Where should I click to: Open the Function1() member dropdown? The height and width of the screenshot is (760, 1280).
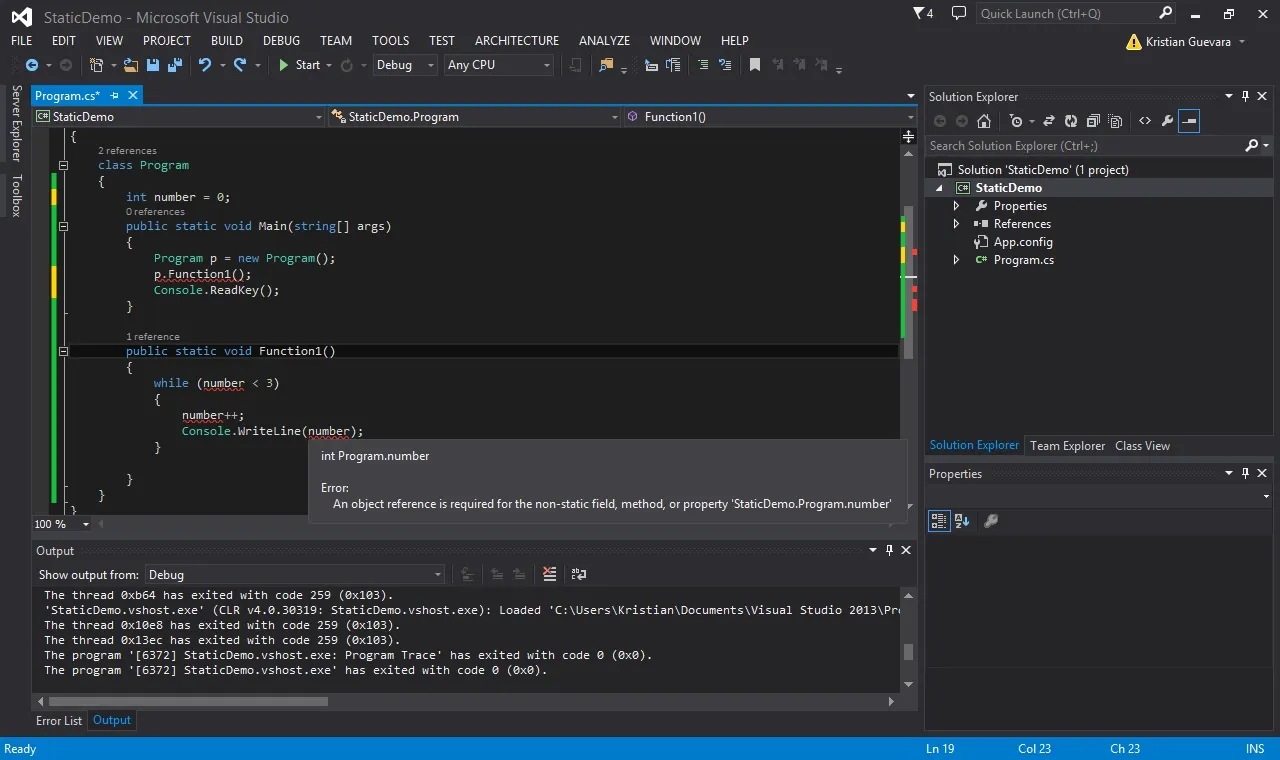tap(770, 117)
